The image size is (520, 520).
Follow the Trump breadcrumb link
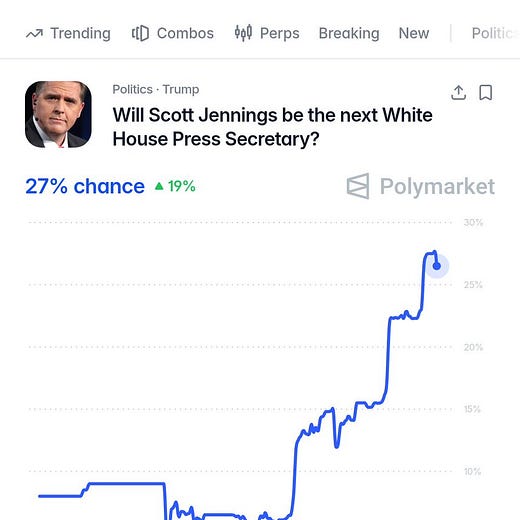[x=181, y=89]
